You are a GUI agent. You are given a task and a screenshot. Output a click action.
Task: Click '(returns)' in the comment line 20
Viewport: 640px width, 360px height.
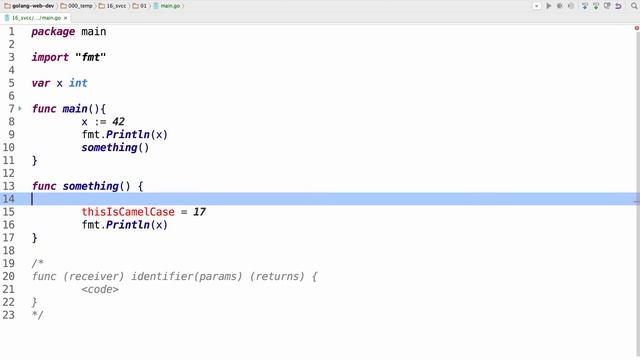pyautogui.click(x=277, y=276)
